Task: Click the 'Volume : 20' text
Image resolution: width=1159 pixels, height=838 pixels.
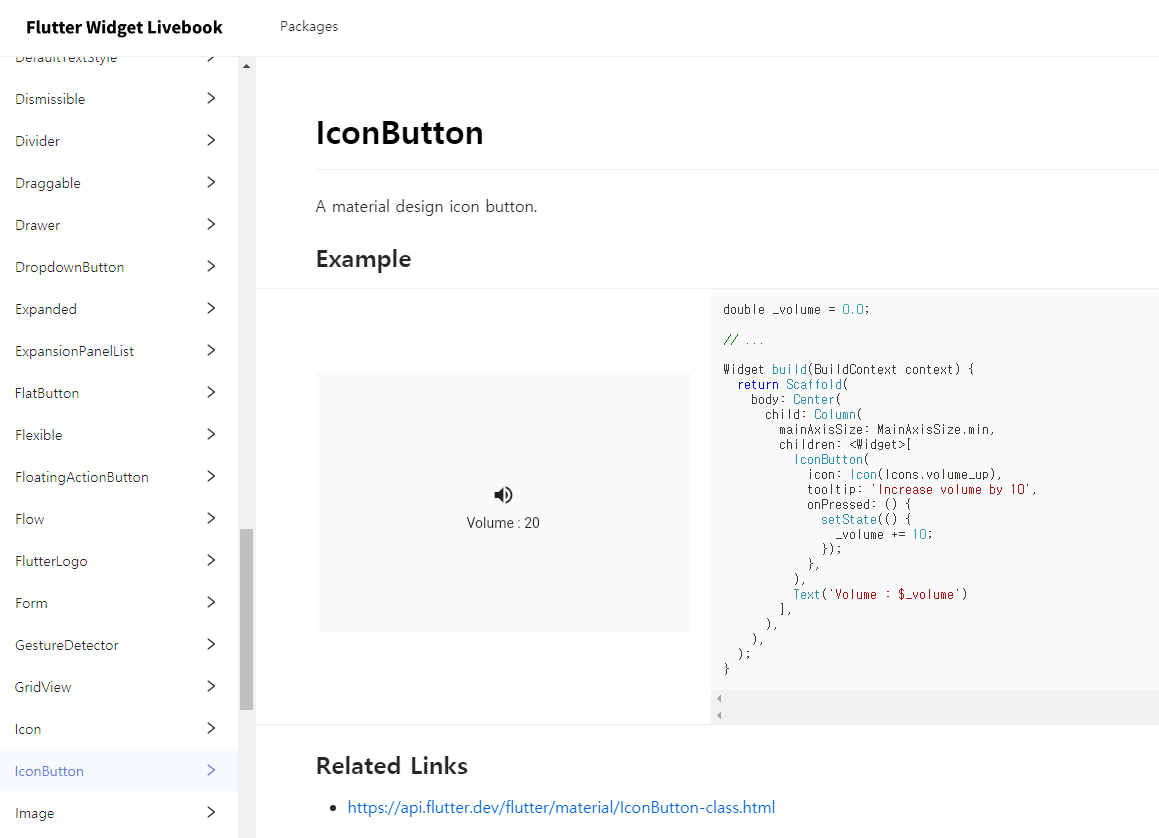Action: click(x=503, y=523)
